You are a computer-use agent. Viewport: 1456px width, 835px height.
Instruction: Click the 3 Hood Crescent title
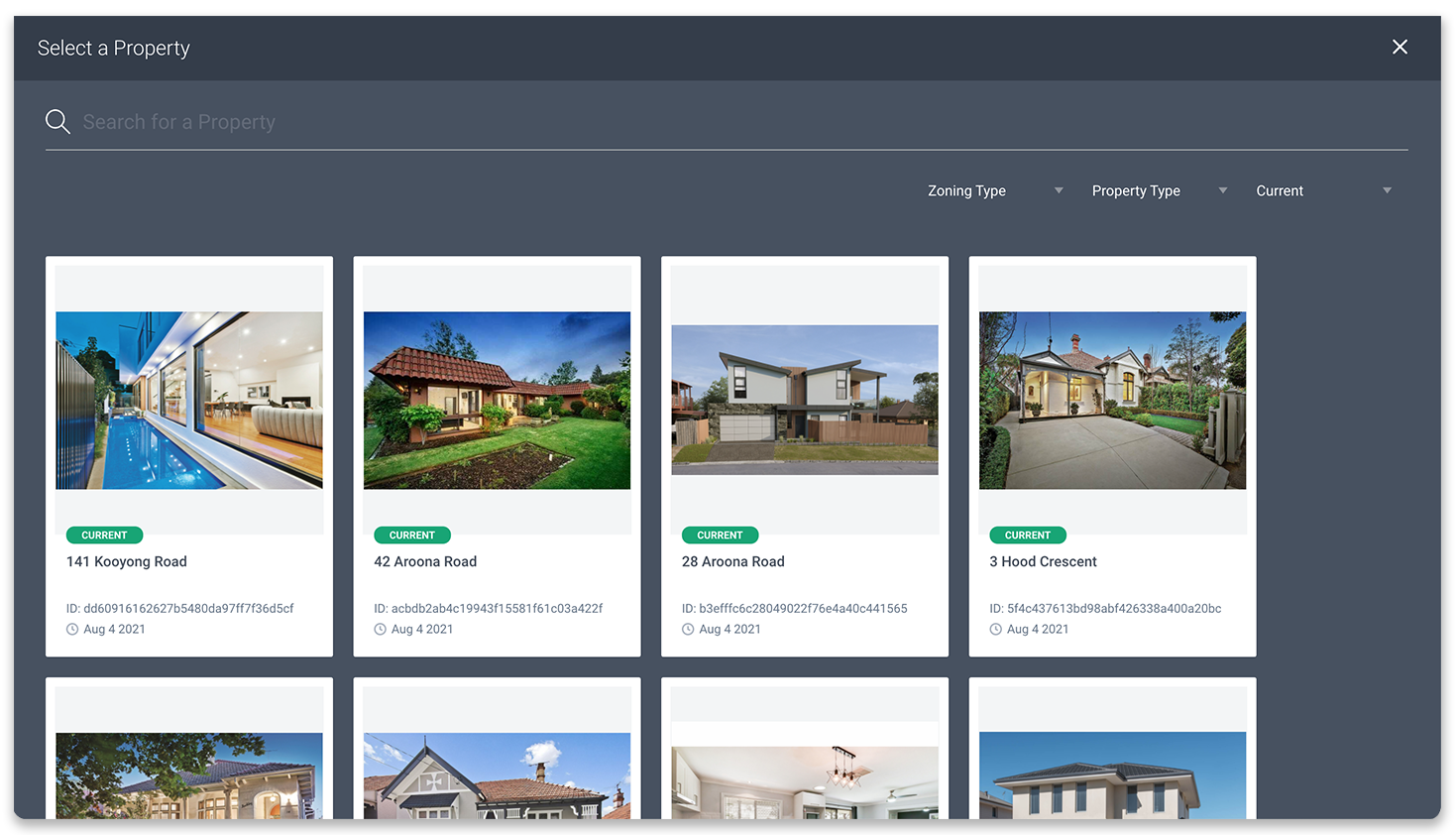[1043, 561]
